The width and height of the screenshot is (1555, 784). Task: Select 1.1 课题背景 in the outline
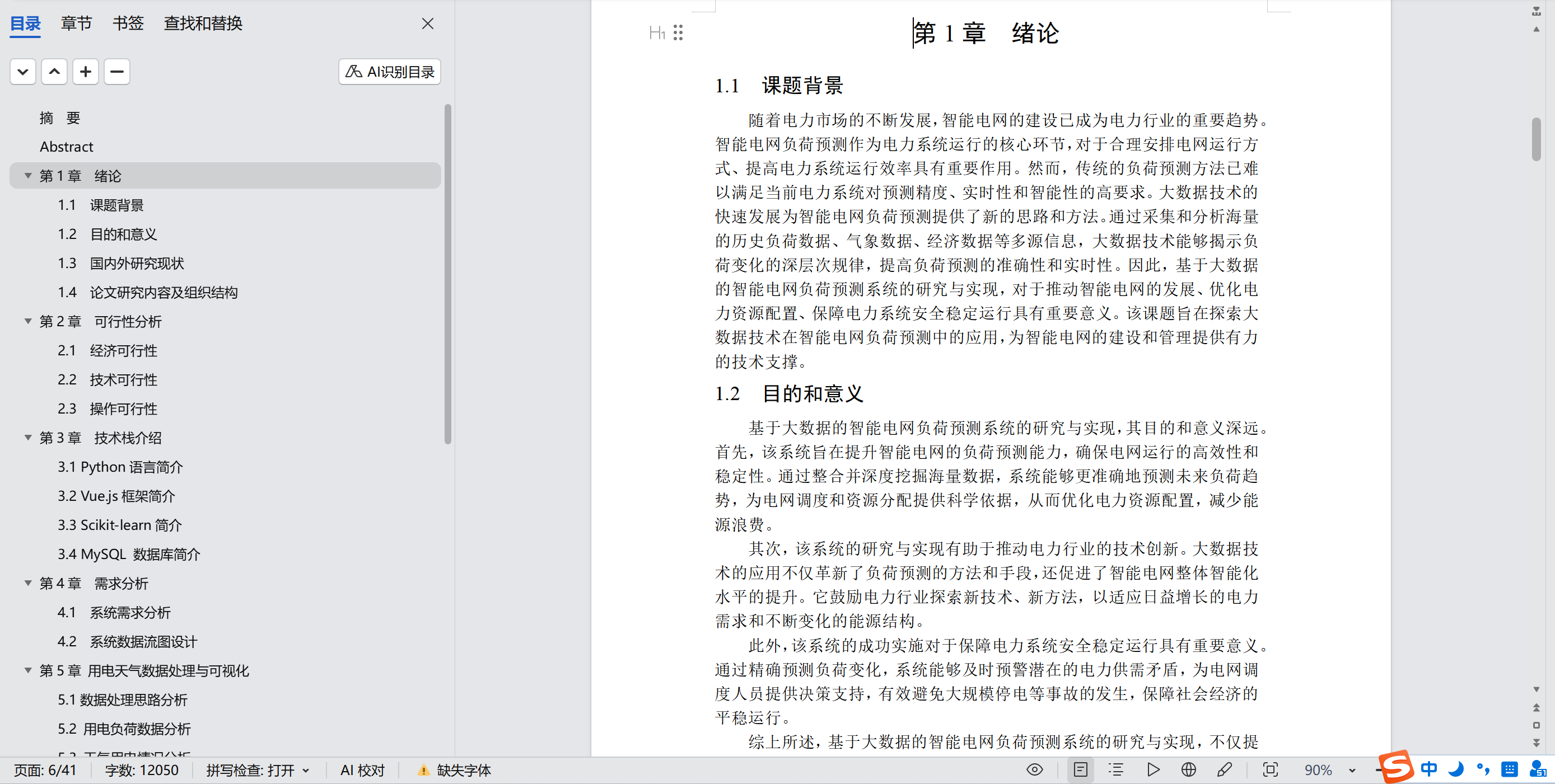tap(101, 205)
